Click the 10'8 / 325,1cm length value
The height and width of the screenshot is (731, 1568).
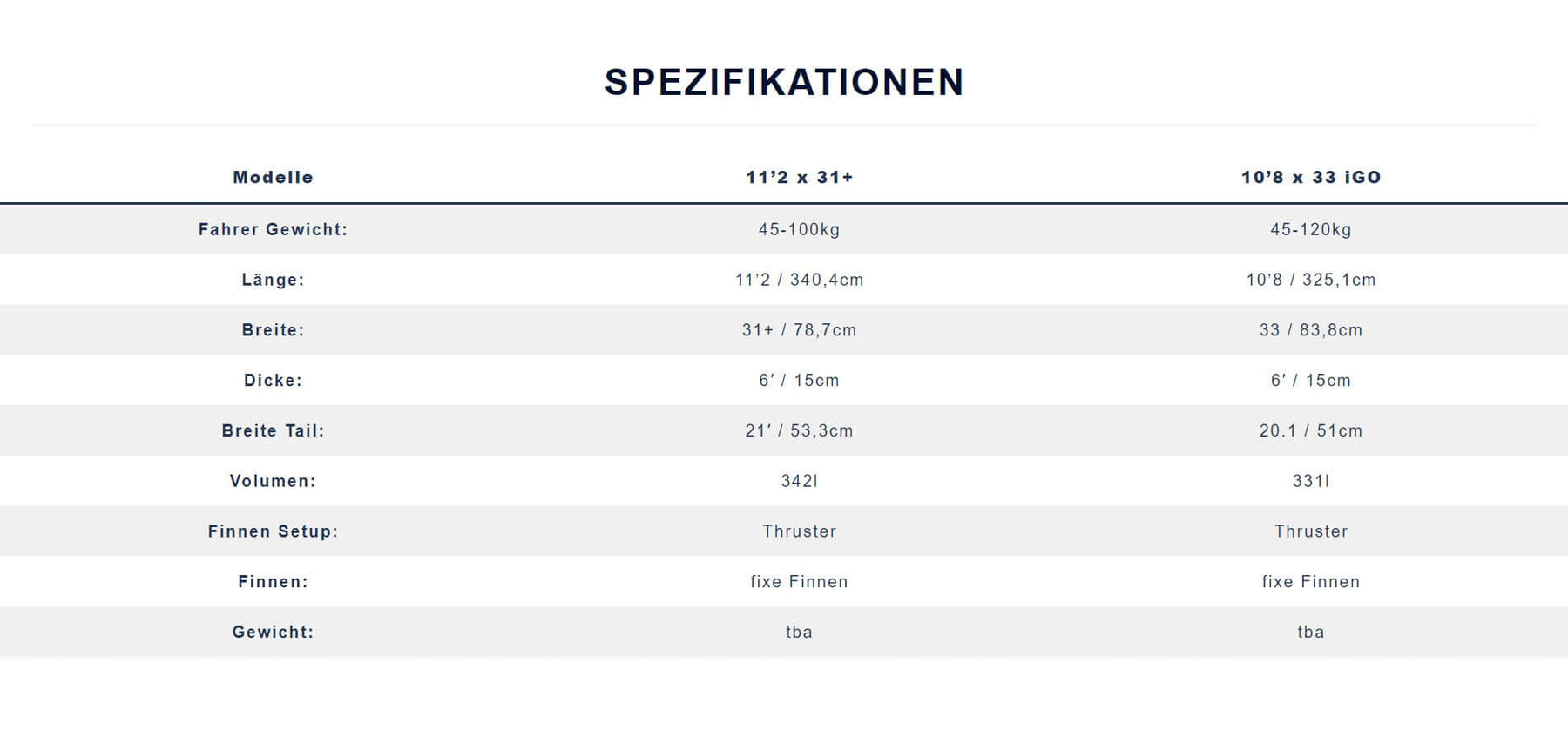(1311, 280)
